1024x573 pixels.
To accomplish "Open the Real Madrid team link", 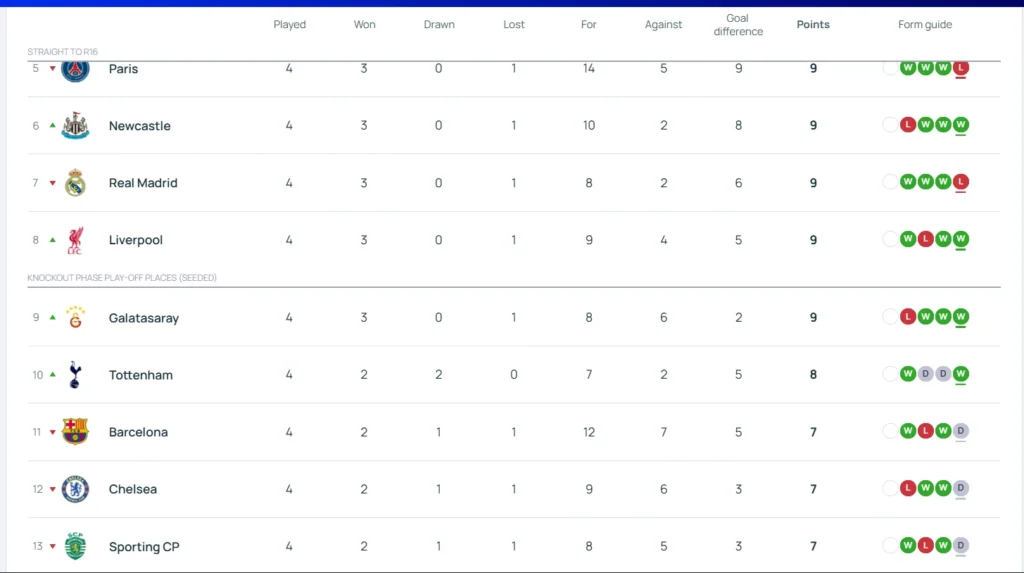I will tap(143, 183).
